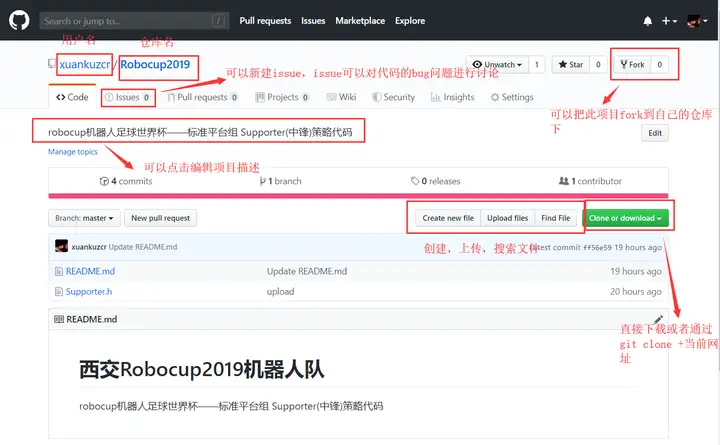The height and width of the screenshot is (445, 720).
Task: Click Upload files button
Action: coord(507,218)
